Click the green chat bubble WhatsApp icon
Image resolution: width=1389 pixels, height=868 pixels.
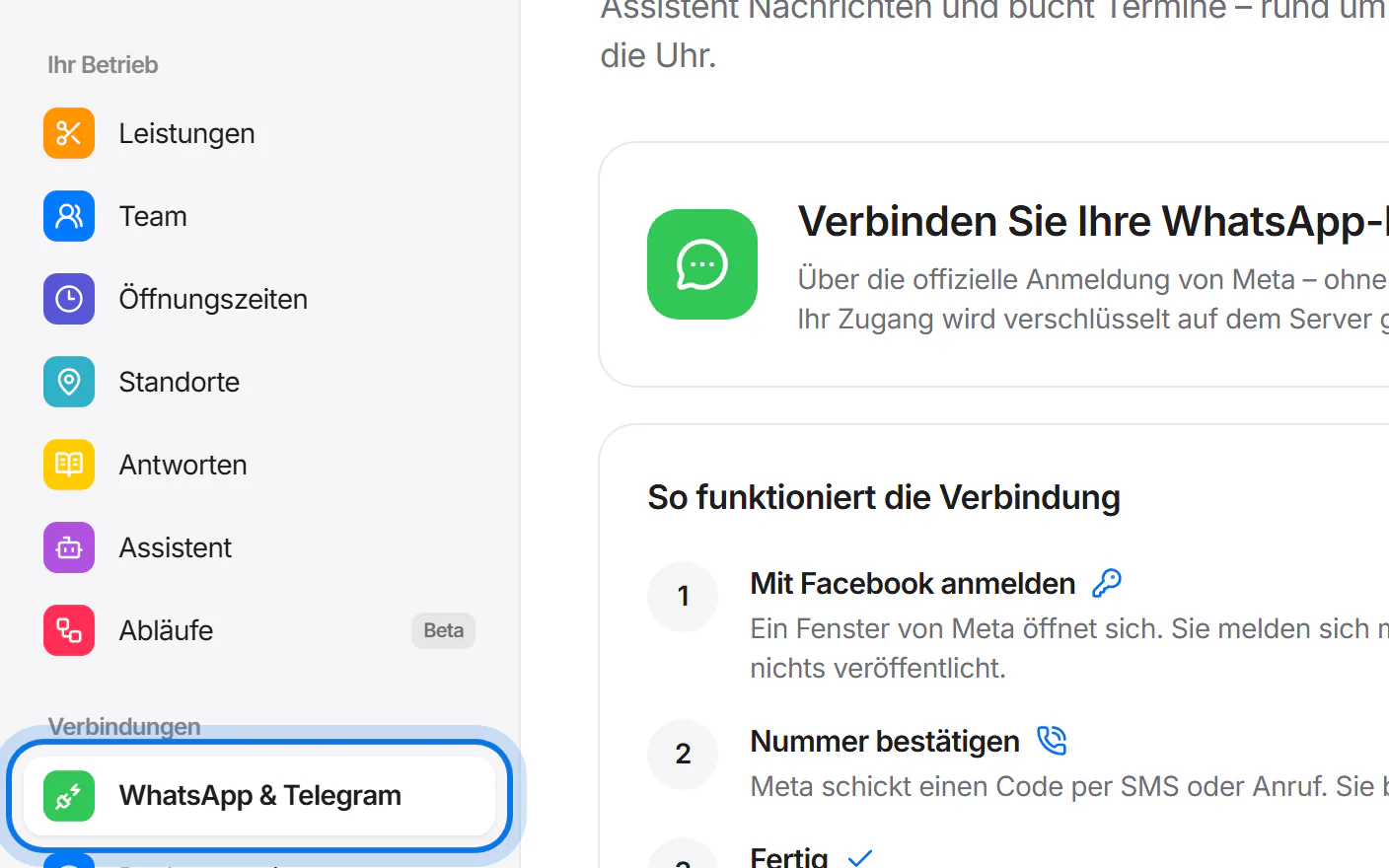[x=702, y=264]
